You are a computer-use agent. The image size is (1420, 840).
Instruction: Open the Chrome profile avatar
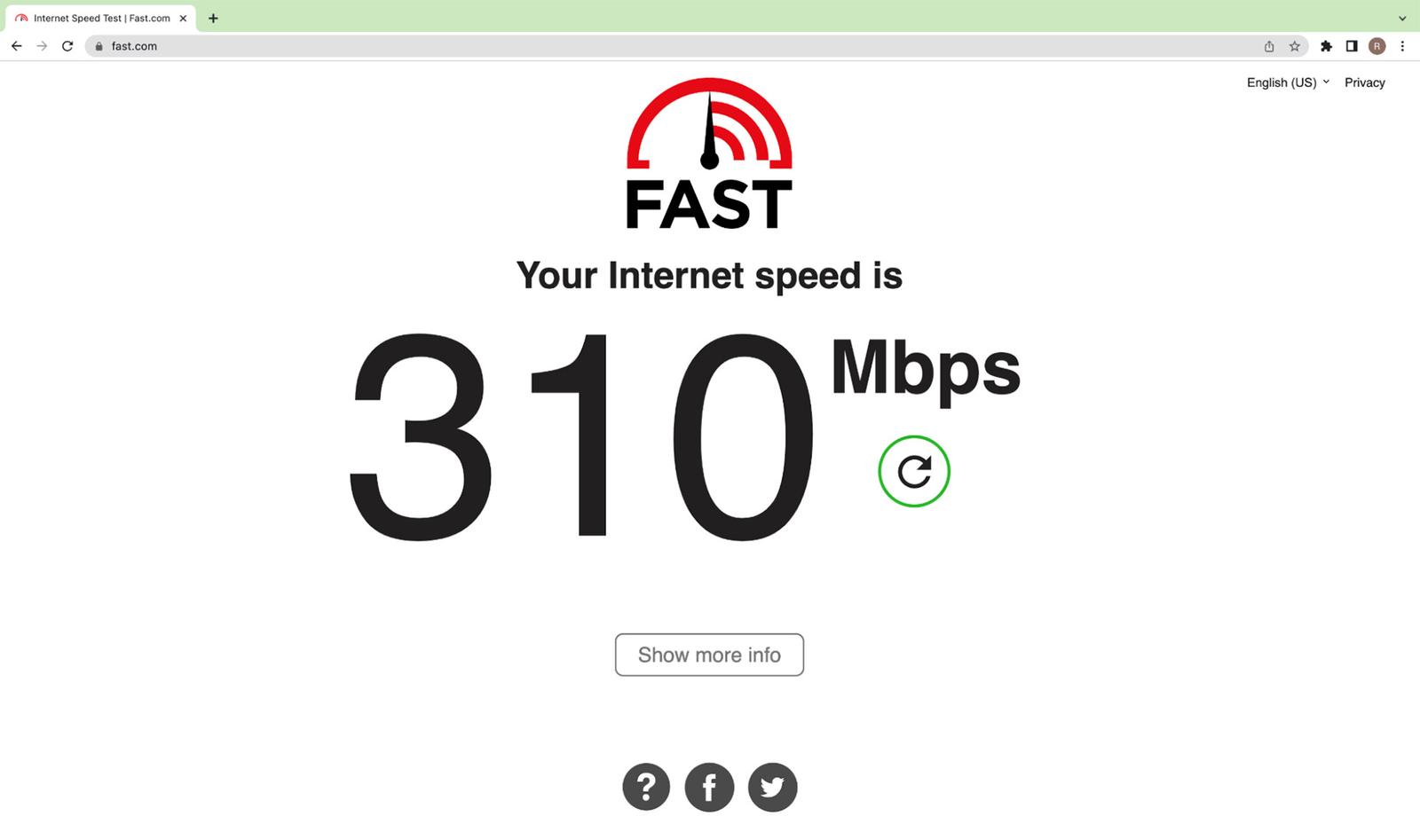click(1377, 46)
